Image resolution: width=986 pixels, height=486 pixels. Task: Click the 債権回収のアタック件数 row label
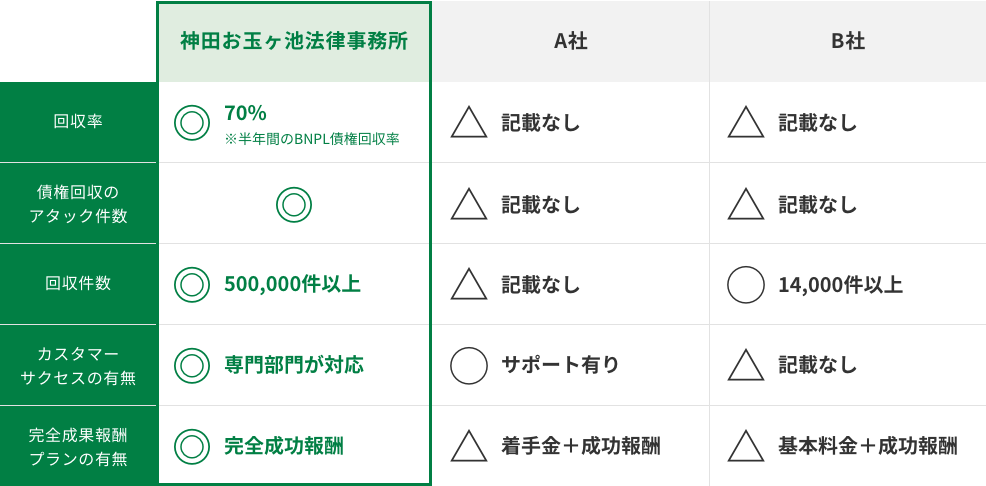click(78, 203)
